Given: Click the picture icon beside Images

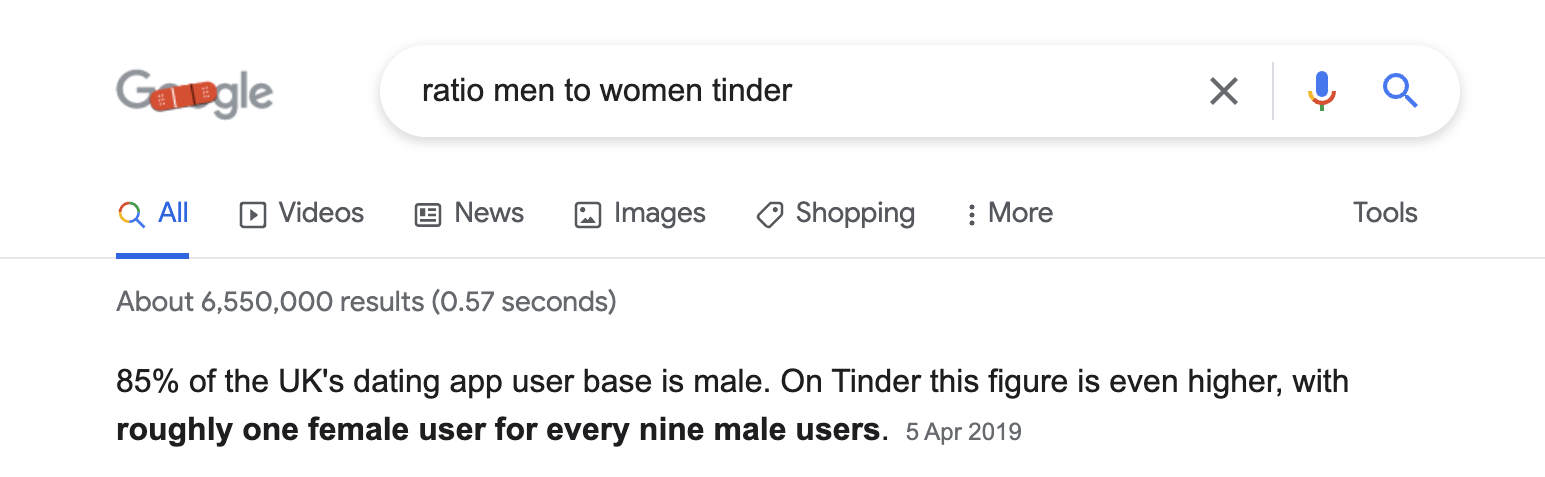Looking at the screenshot, I should pos(588,214).
